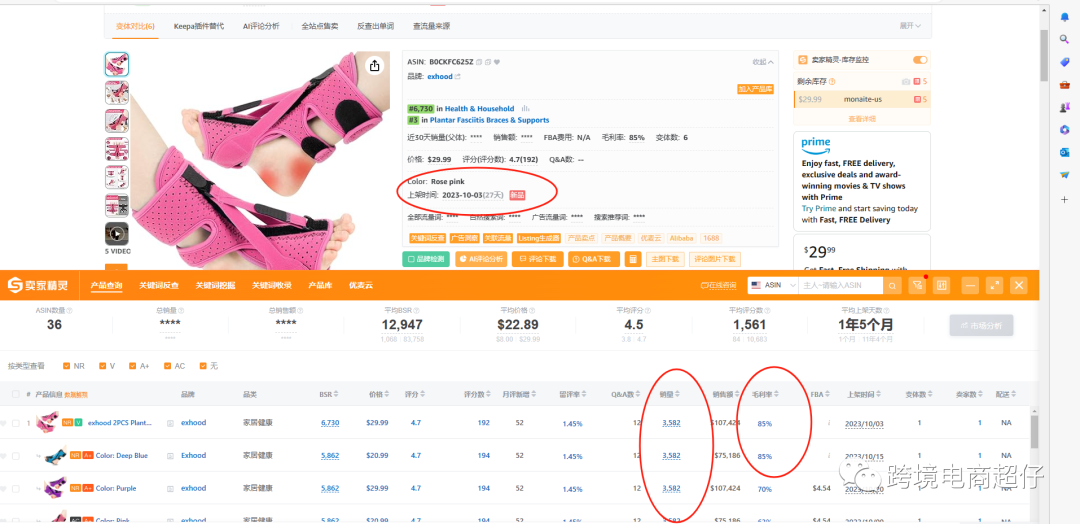Toggle the 库存监控 inventory monitor switch
Image resolution: width=1080 pixels, height=524 pixels.
920,60
